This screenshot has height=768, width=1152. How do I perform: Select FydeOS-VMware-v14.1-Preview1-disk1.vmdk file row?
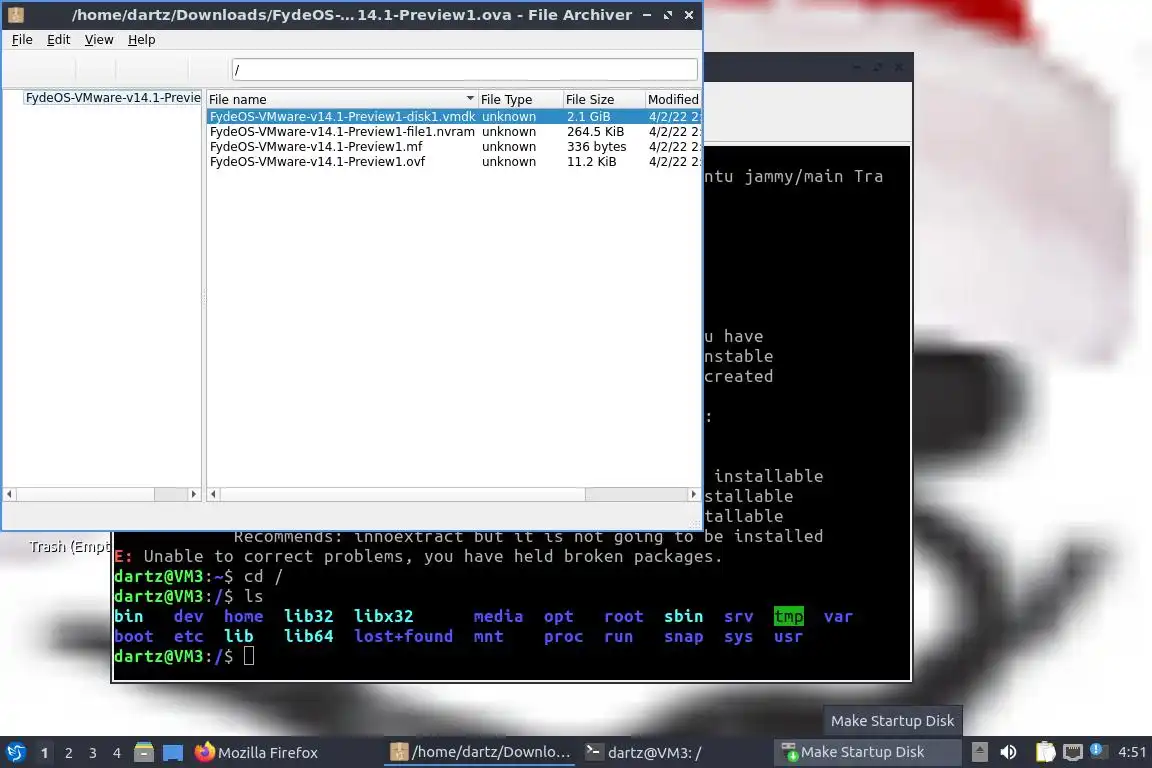click(x=454, y=116)
